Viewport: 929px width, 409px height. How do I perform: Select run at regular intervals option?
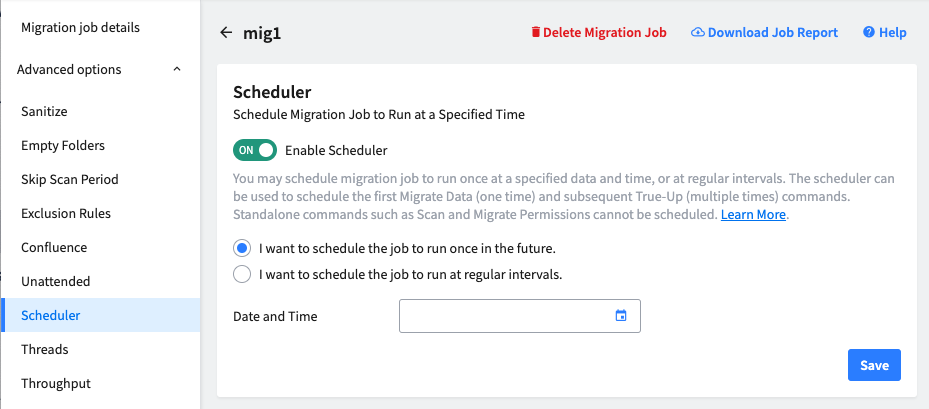tap(242, 275)
